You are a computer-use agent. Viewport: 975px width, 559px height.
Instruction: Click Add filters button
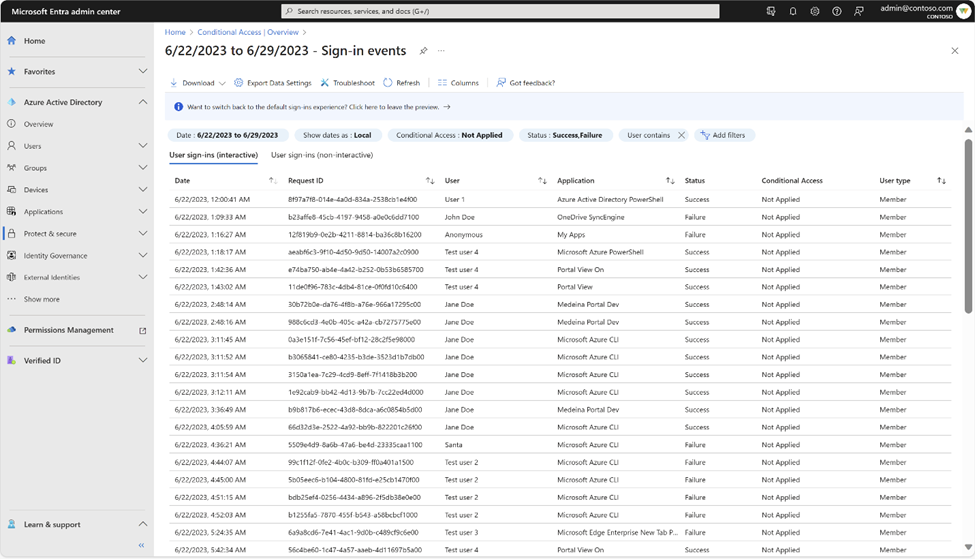click(x=724, y=135)
